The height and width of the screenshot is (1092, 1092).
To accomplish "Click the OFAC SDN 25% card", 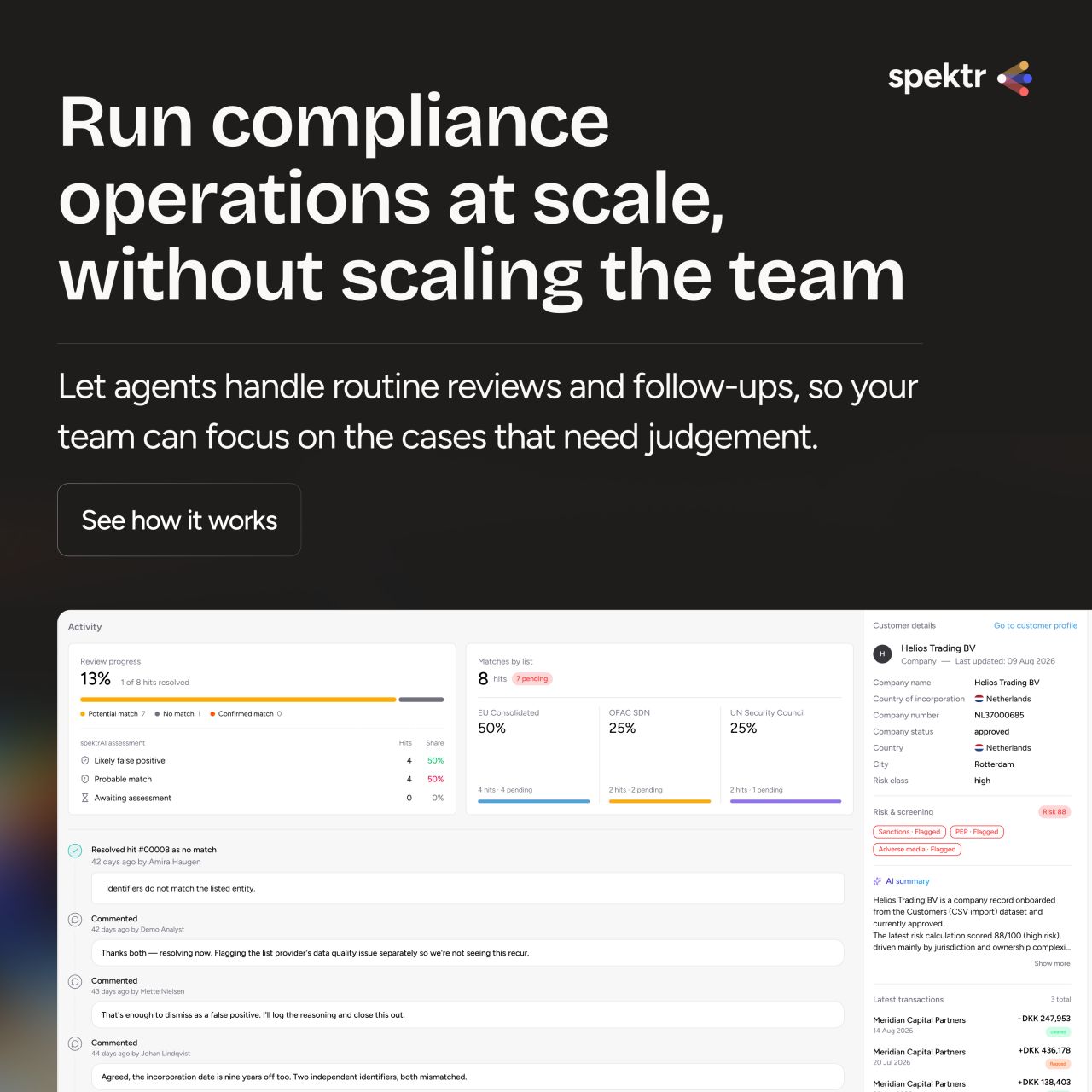I will pos(659,755).
